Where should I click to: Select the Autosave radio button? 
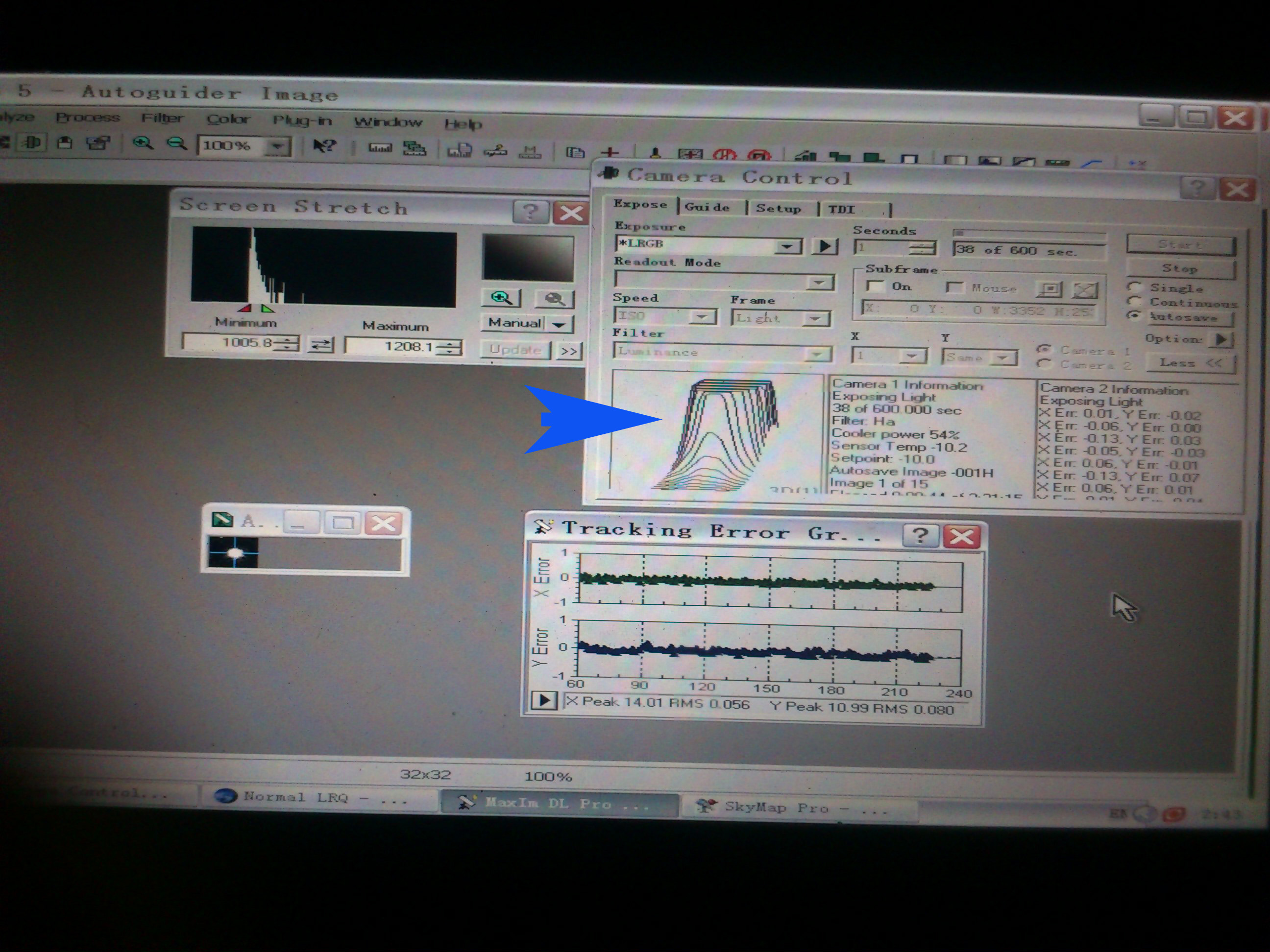(x=1133, y=315)
